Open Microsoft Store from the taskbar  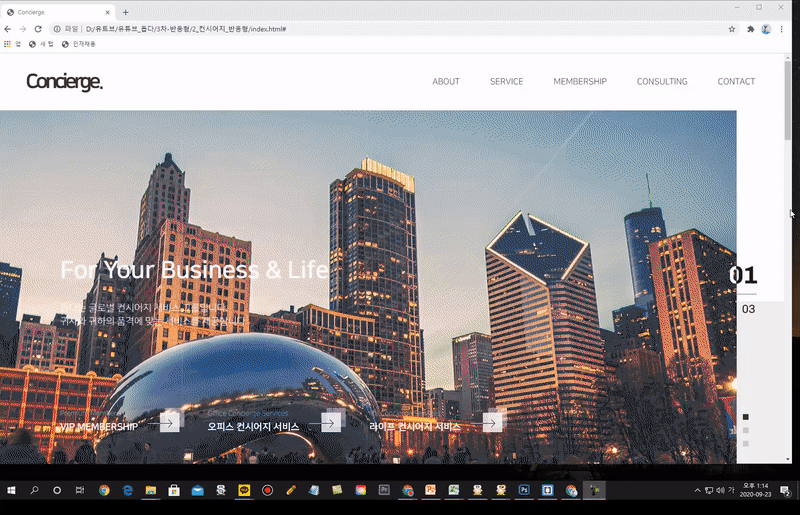point(174,491)
